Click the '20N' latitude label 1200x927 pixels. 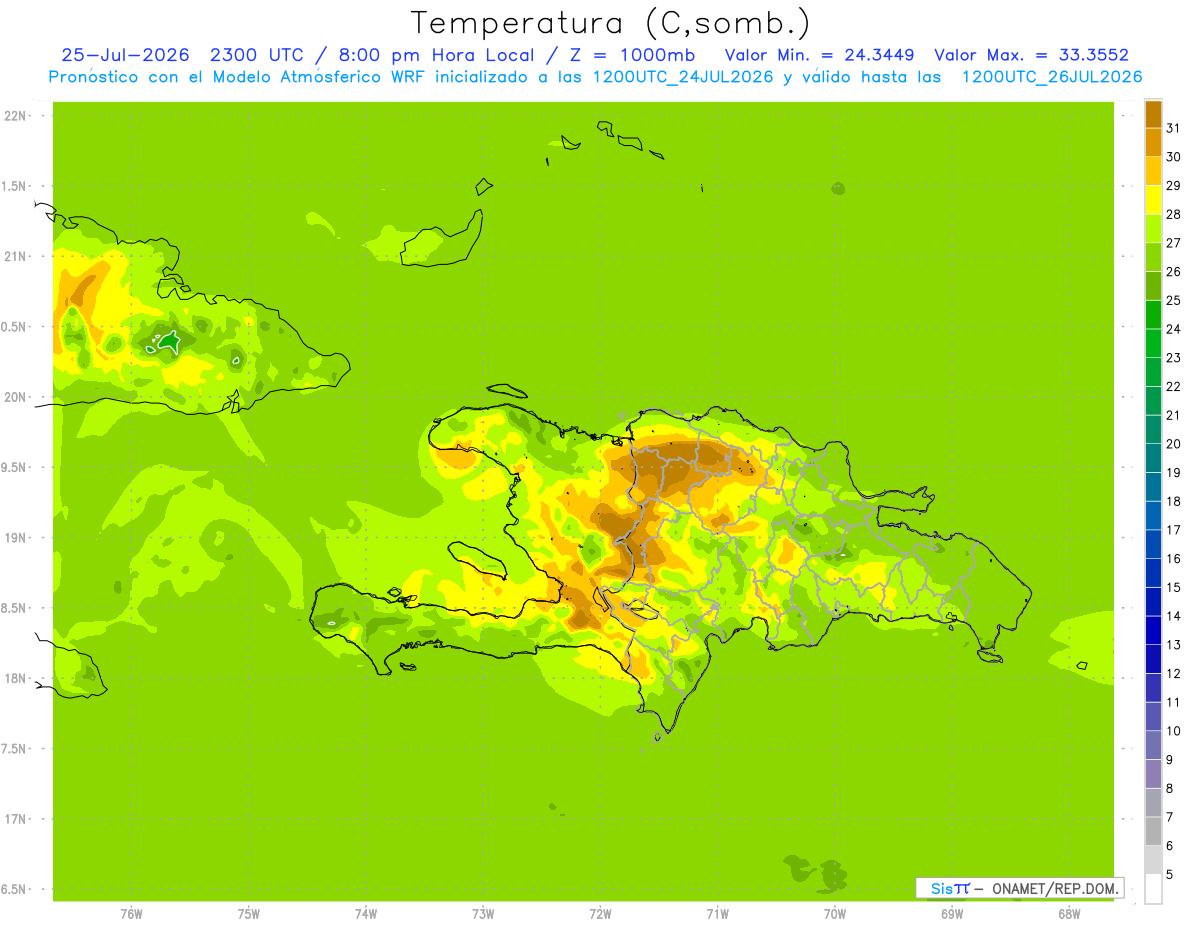tap(15, 397)
